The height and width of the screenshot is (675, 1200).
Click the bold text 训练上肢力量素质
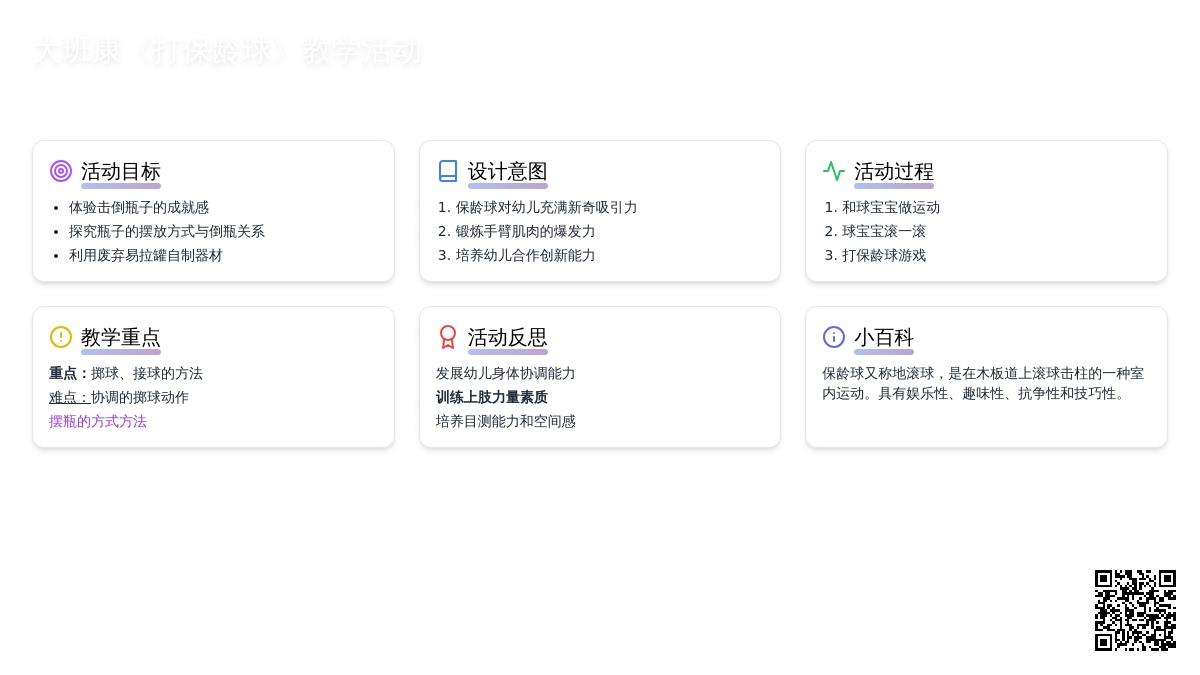pos(491,398)
